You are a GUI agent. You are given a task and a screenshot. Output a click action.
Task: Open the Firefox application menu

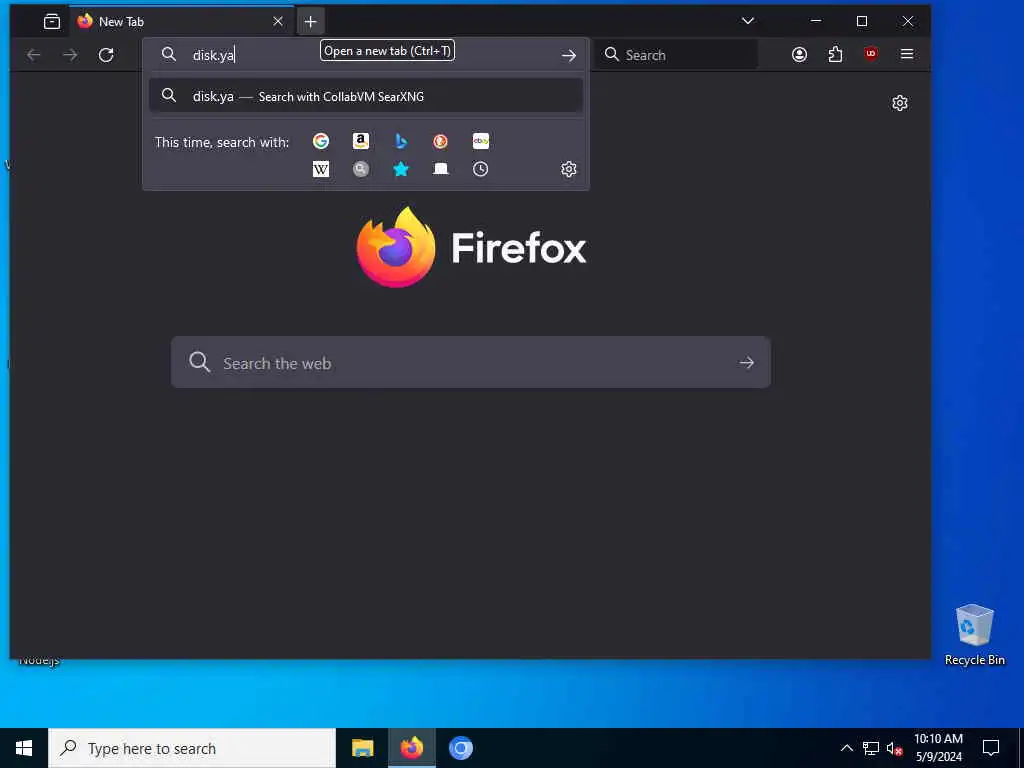click(x=906, y=54)
